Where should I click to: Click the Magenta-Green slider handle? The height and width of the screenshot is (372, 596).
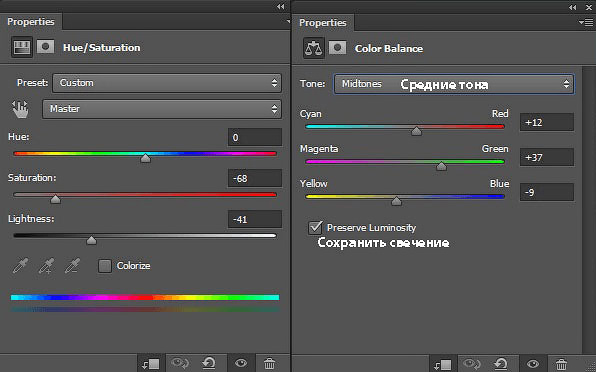click(441, 166)
